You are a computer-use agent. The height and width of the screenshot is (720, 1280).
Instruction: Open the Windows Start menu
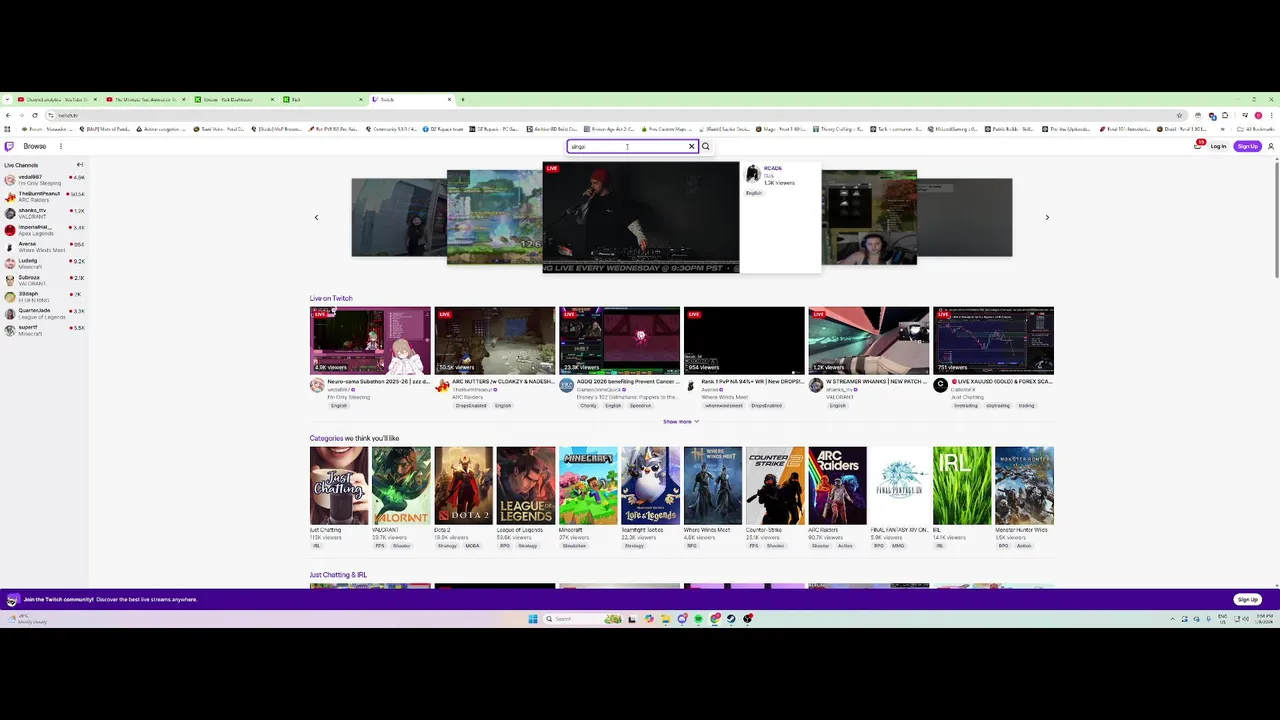click(533, 619)
